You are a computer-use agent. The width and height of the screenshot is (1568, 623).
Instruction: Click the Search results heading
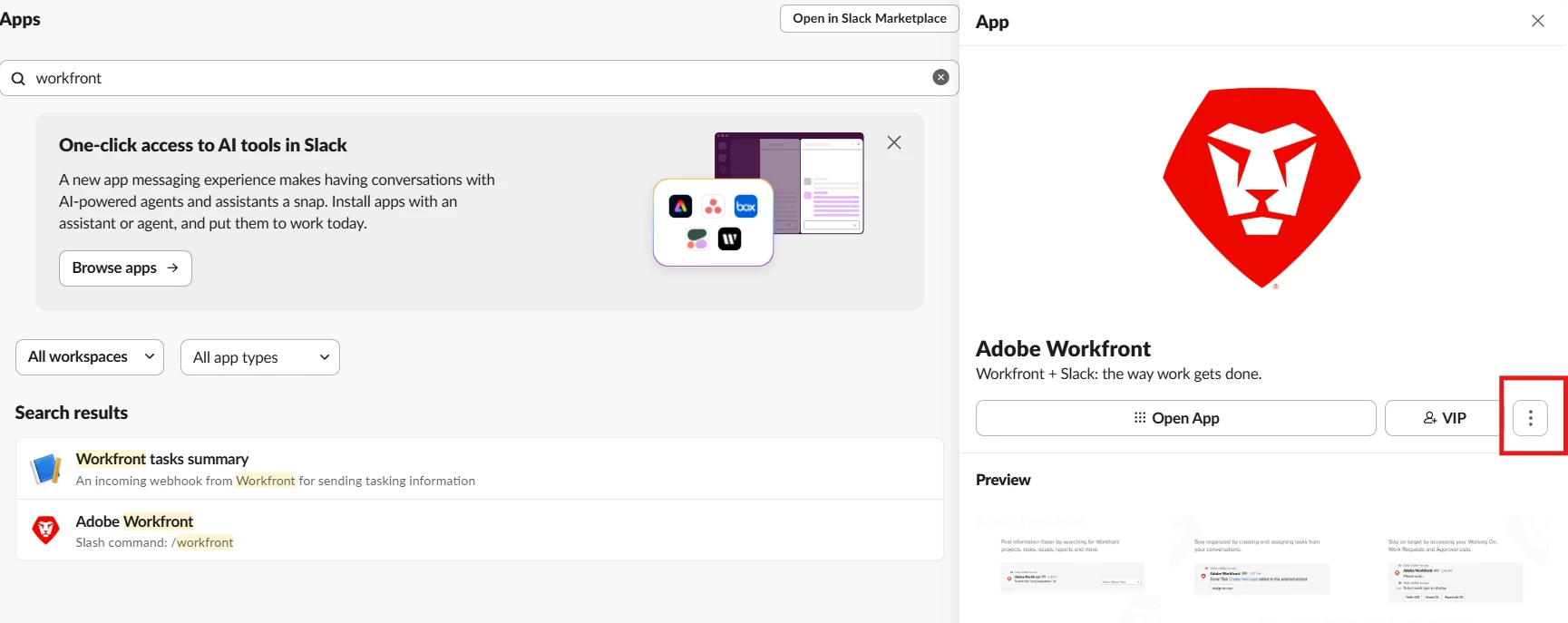[72, 413]
